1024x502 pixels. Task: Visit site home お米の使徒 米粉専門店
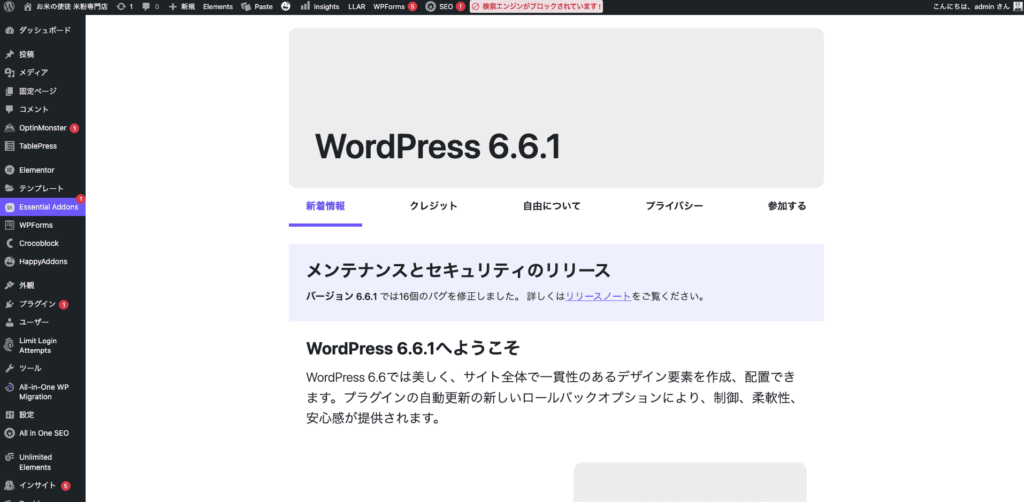point(66,7)
